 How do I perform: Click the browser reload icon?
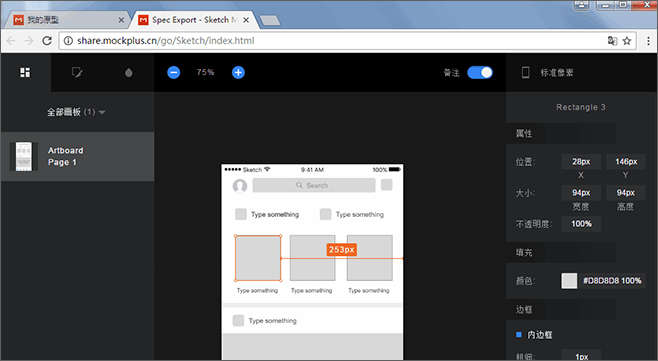(47, 41)
